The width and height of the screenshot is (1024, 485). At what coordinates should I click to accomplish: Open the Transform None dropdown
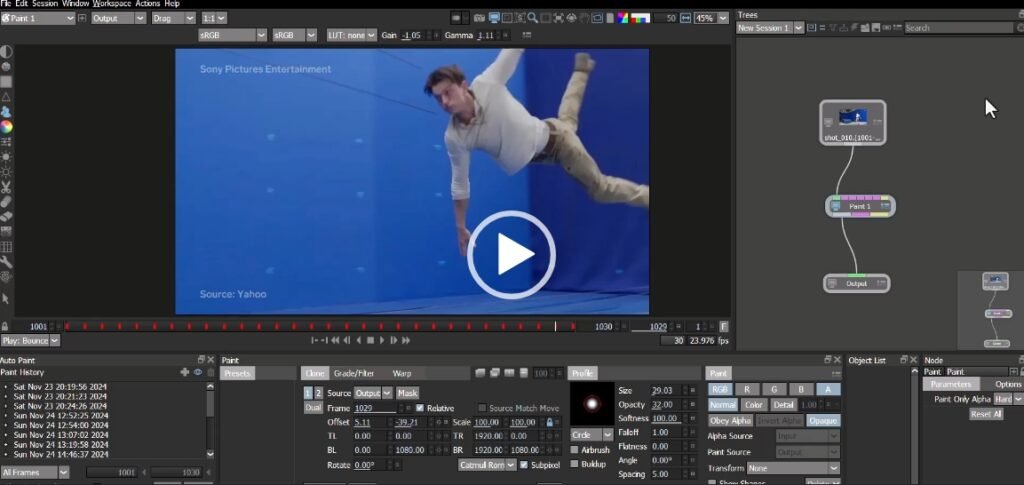coord(793,468)
